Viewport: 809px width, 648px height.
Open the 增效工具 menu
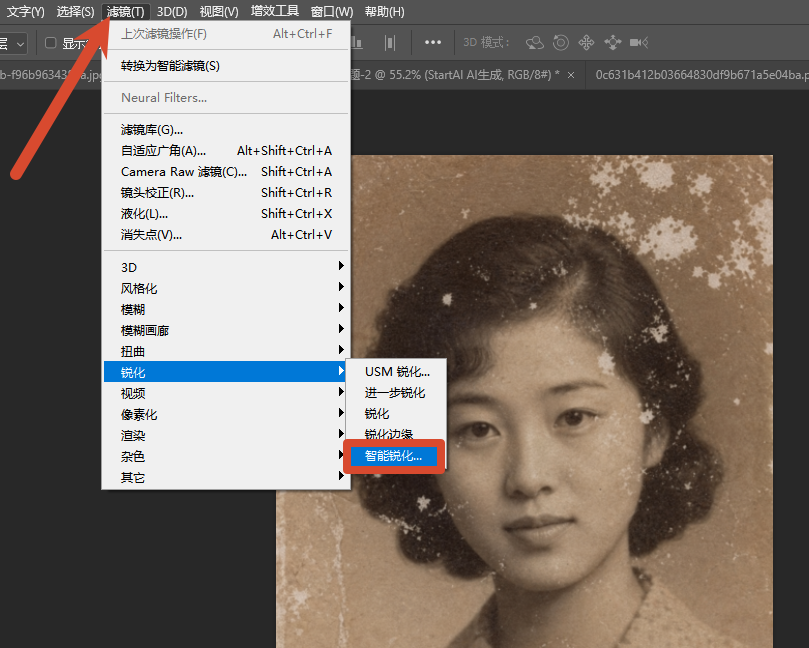pyautogui.click(x=274, y=11)
